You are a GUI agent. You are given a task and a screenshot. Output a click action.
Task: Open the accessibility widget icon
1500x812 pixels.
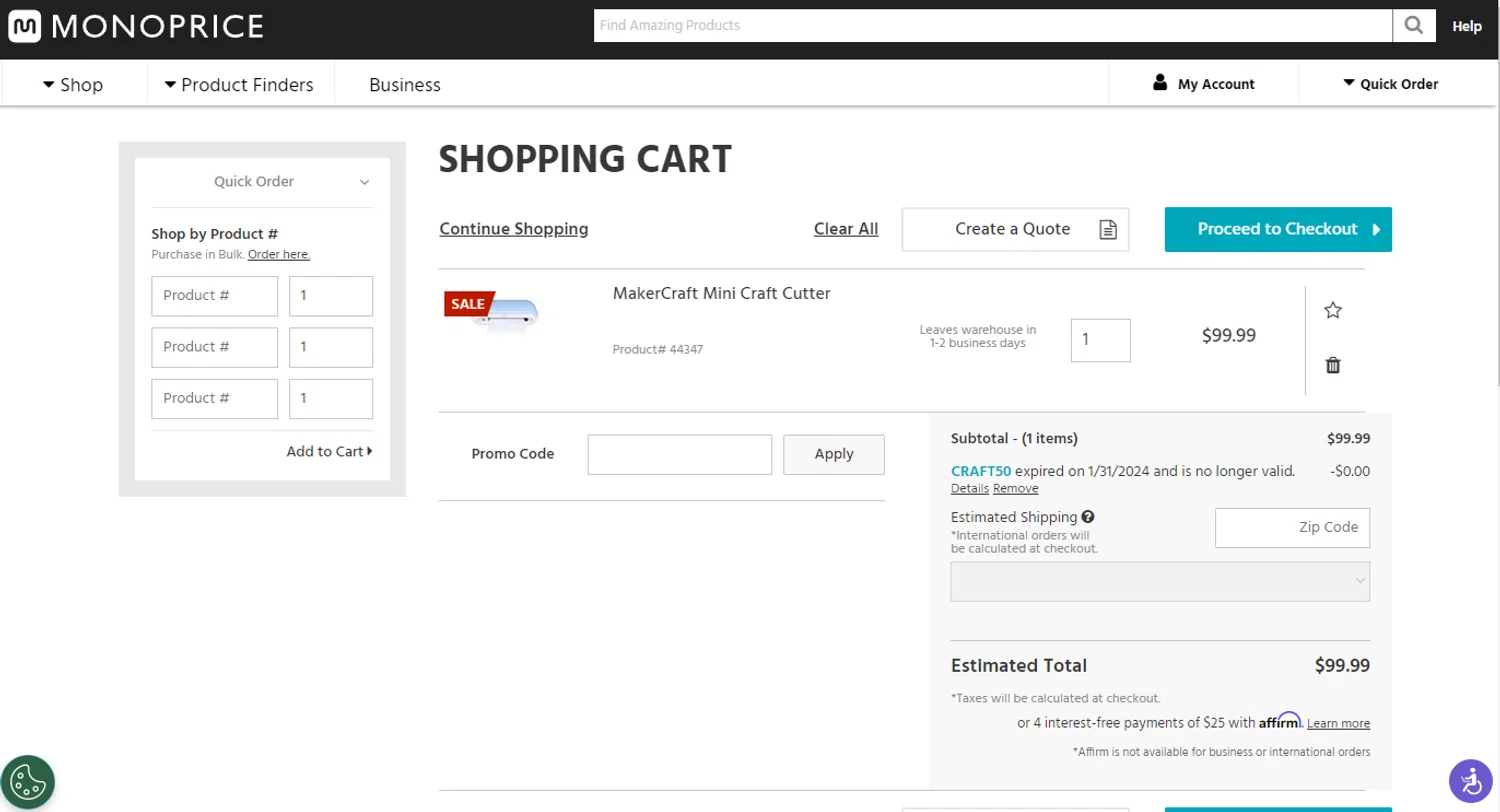[x=1470, y=781]
